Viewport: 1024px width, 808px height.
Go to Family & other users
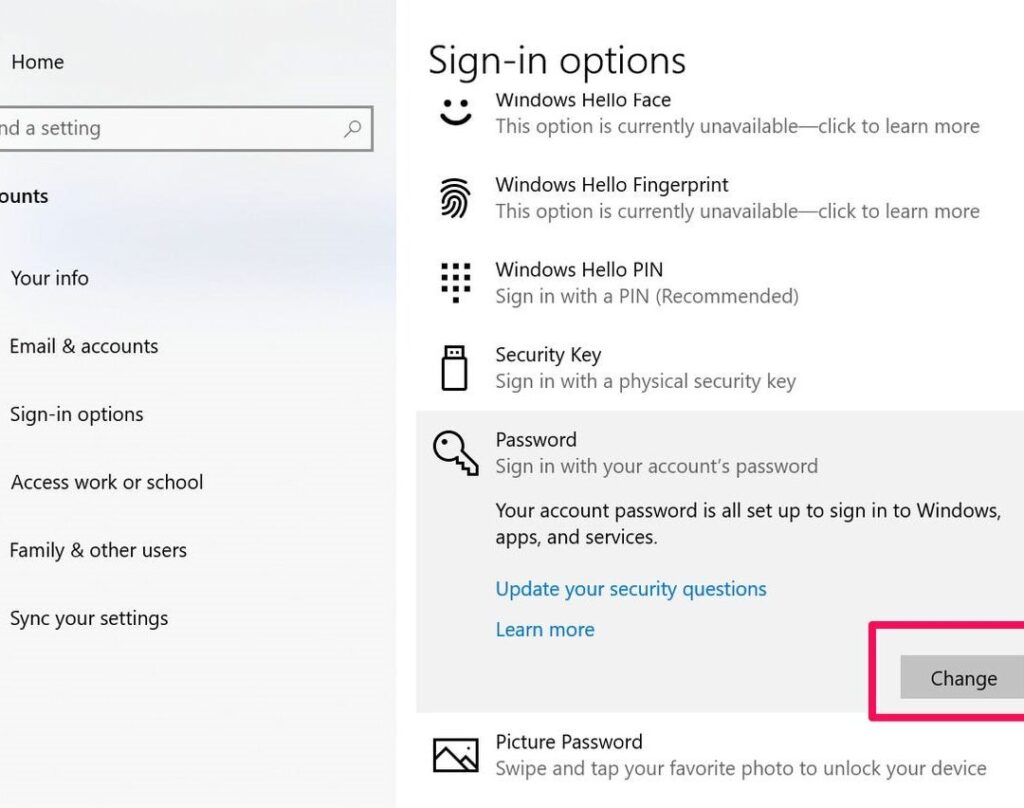tap(98, 550)
